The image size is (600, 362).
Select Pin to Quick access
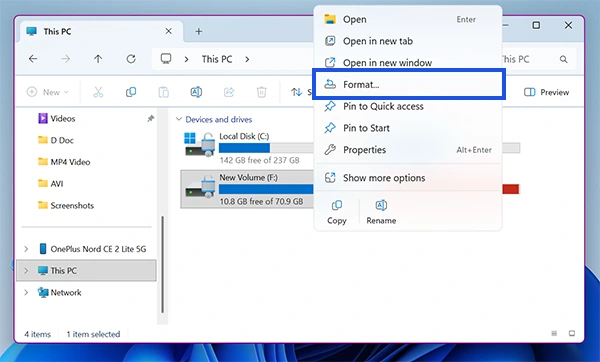coord(408,106)
